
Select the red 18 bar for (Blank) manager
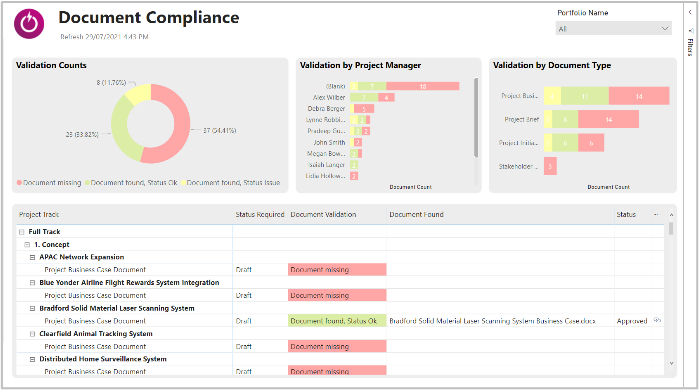coord(423,86)
